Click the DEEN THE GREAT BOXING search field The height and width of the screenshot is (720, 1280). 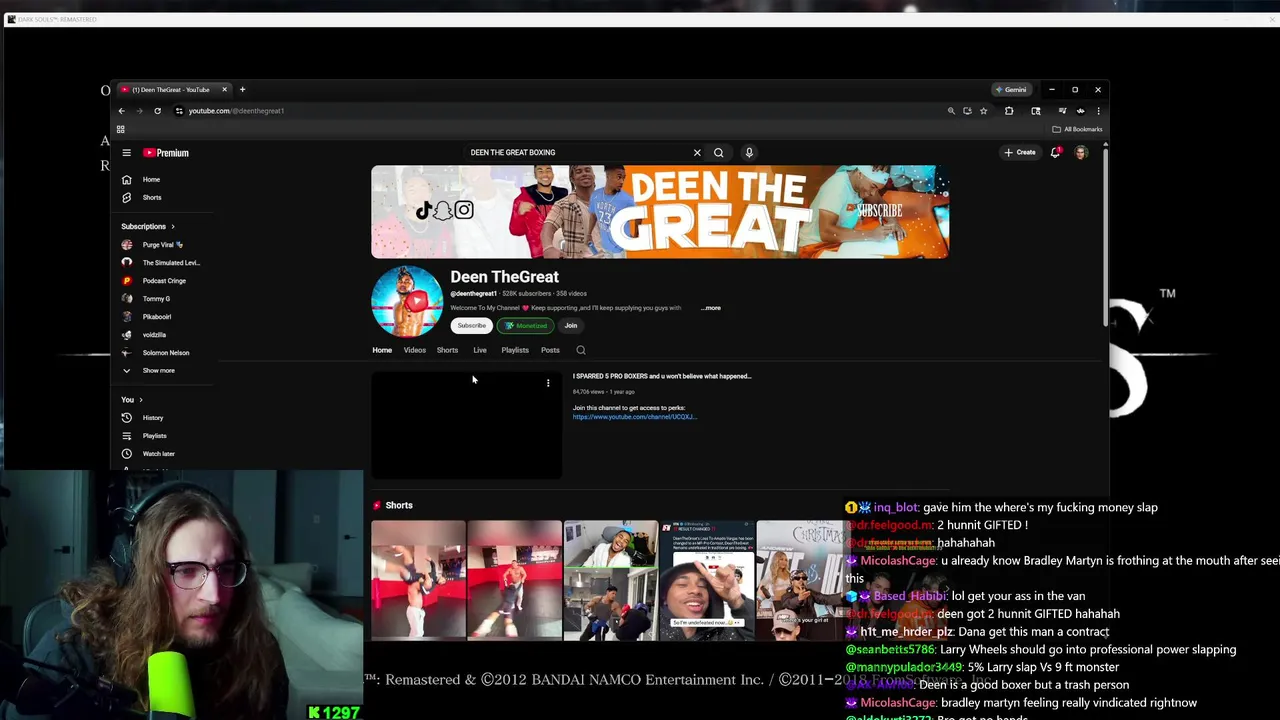click(578, 153)
